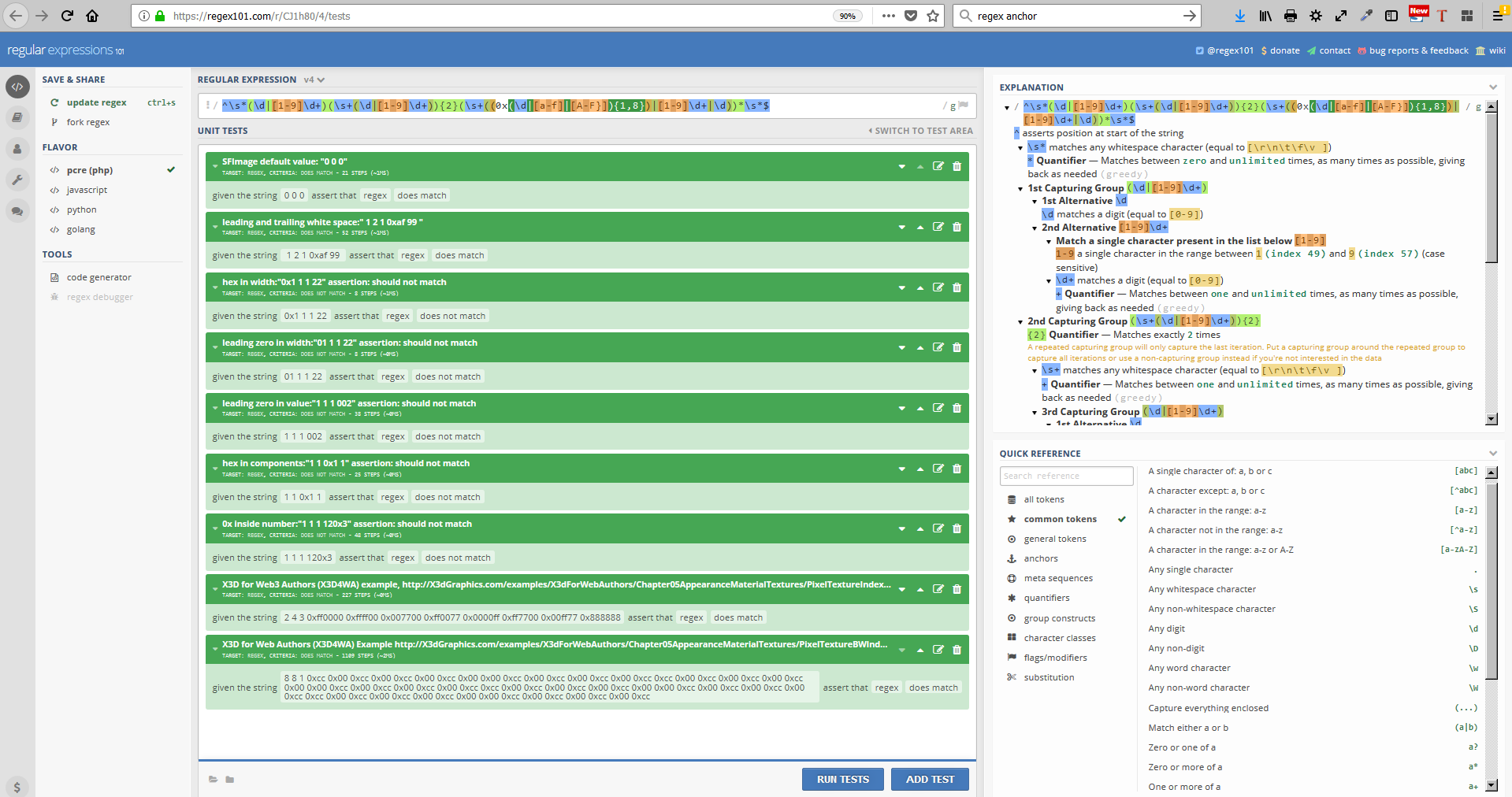Open the account (person) icon in sidebar
1512x797 pixels.
17,149
